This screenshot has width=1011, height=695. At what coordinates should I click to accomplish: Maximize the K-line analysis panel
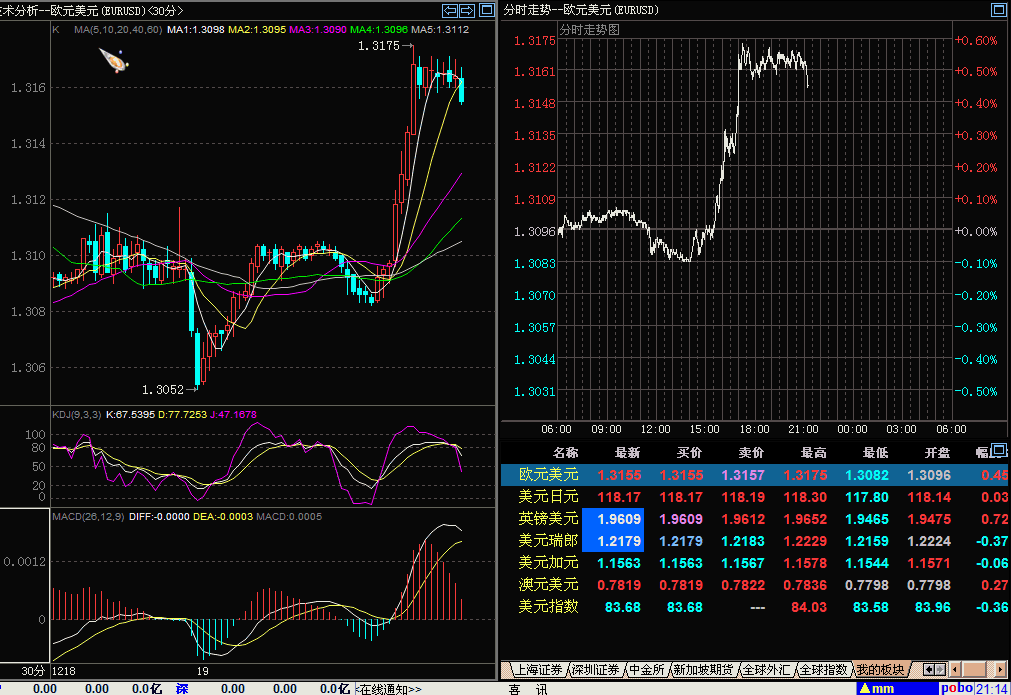[x=485, y=10]
